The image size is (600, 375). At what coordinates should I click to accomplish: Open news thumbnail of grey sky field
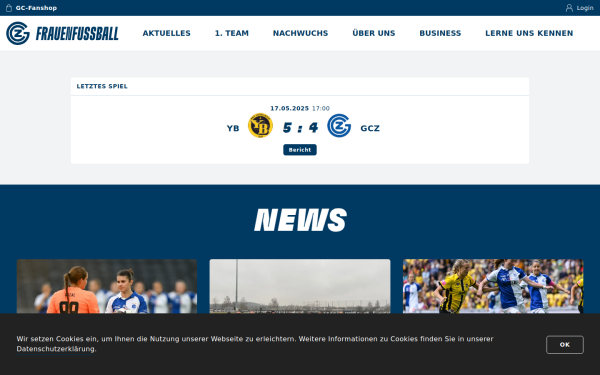300,286
